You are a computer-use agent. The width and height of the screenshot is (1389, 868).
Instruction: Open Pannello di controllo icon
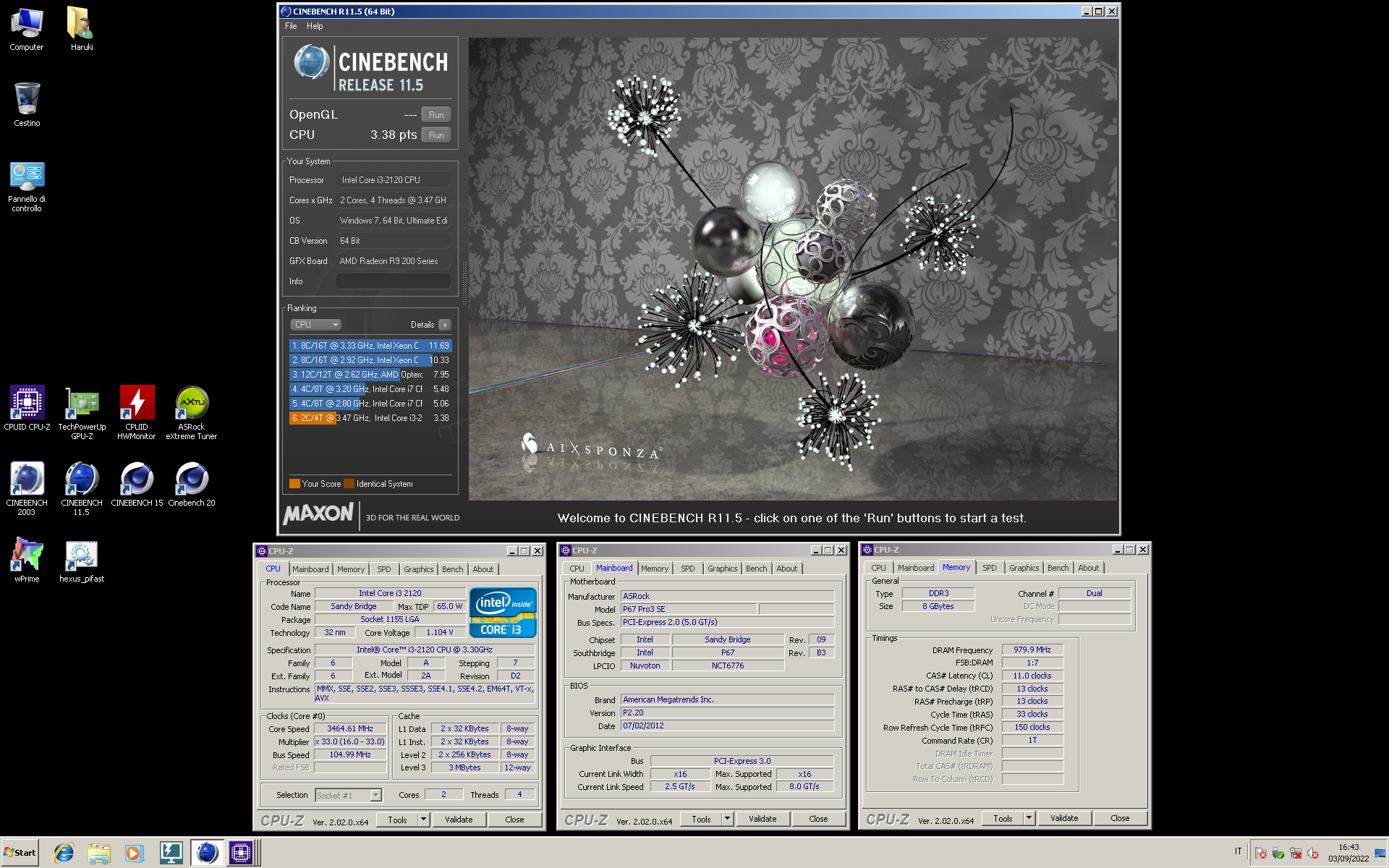coord(27,186)
